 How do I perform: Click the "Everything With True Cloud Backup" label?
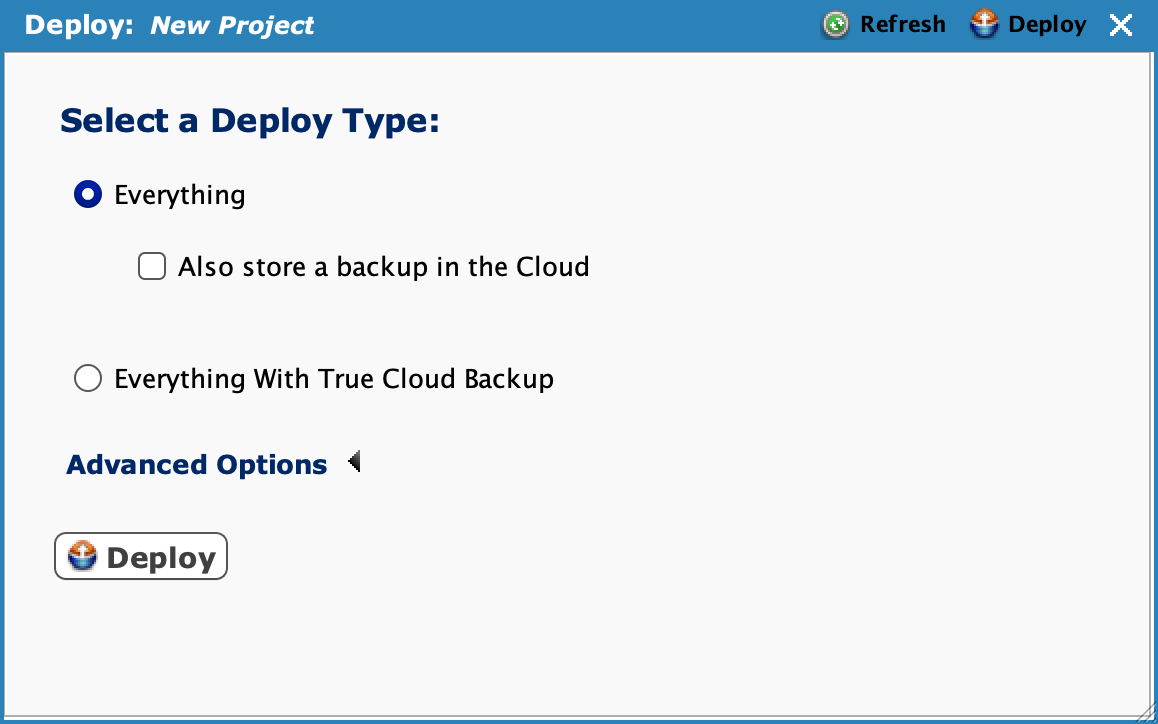pos(334,379)
